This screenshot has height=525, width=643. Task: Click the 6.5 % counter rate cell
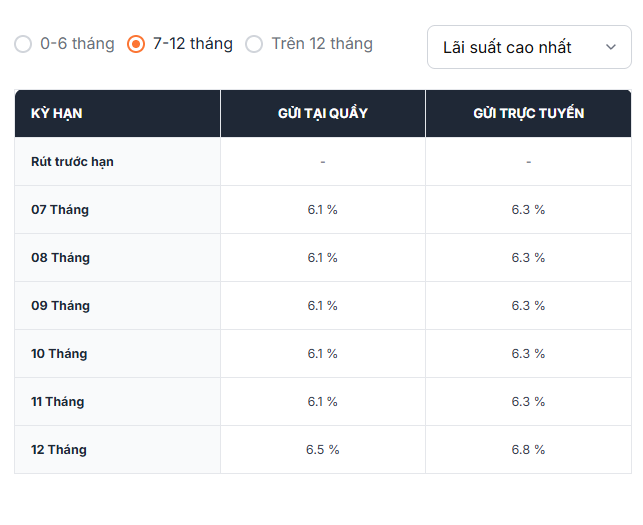point(323,450)
